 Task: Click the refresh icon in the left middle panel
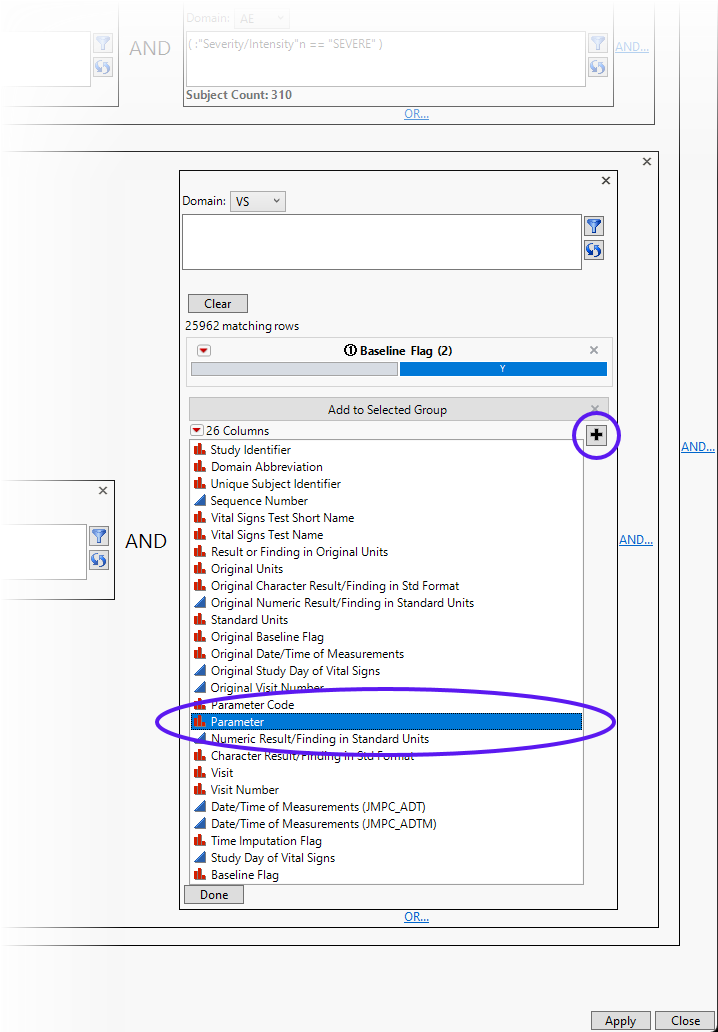(99, 560)
